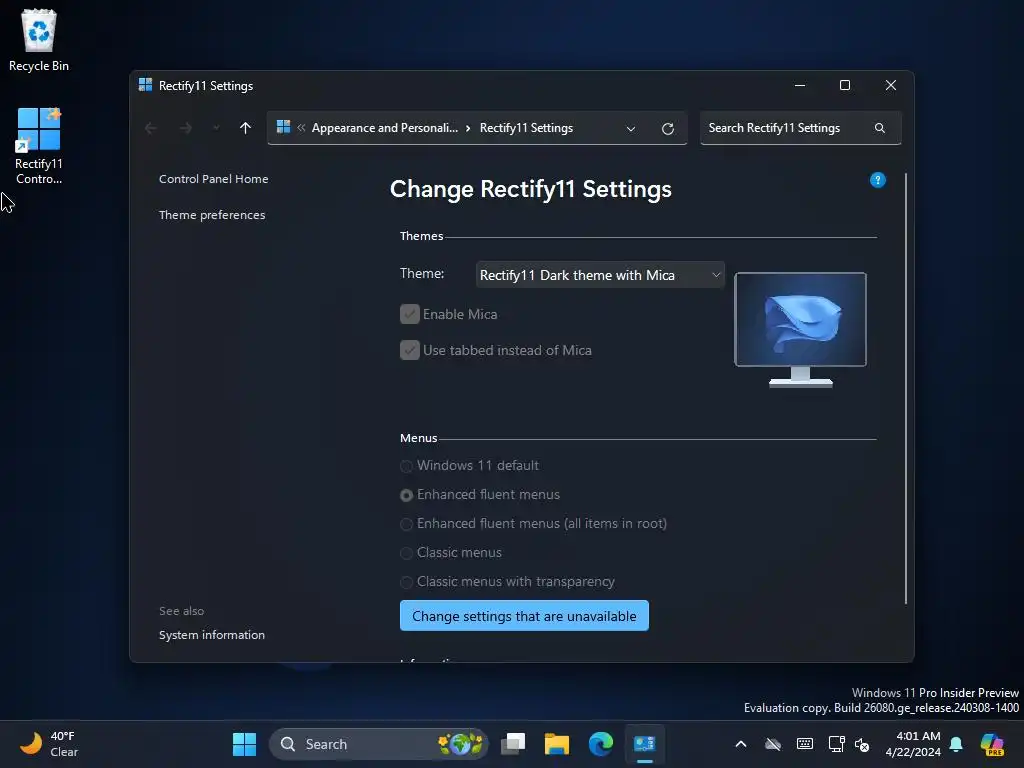Viewport: 1024px width, 768px height.
Task: Show hidden system tray icons
Action: point(741,744)
